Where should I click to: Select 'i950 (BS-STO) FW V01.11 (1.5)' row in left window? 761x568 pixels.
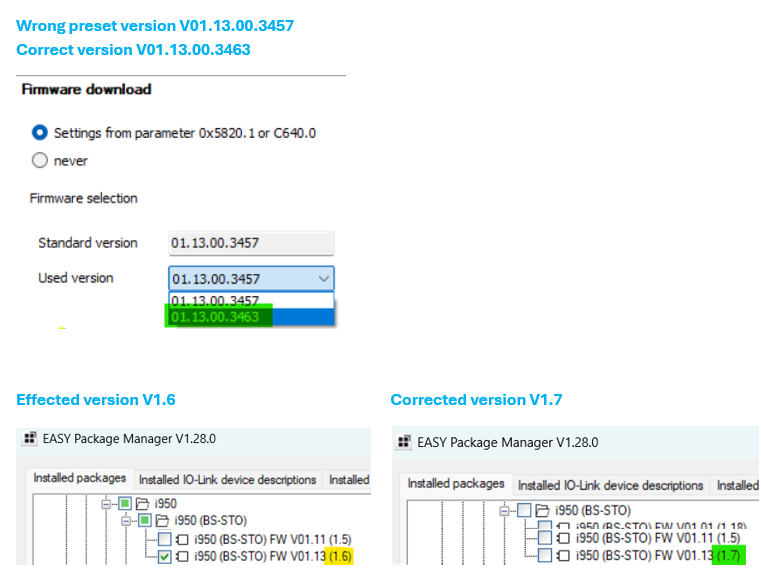coord(273,539)
